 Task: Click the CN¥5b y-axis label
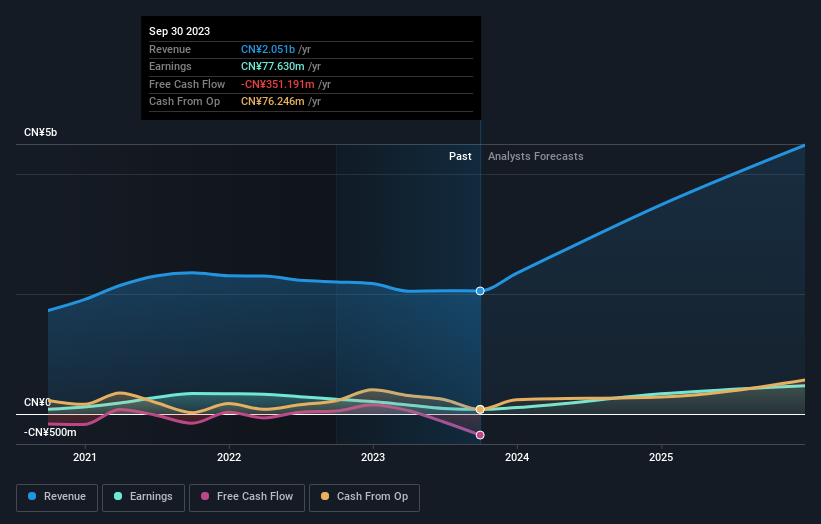pos(40,132)
